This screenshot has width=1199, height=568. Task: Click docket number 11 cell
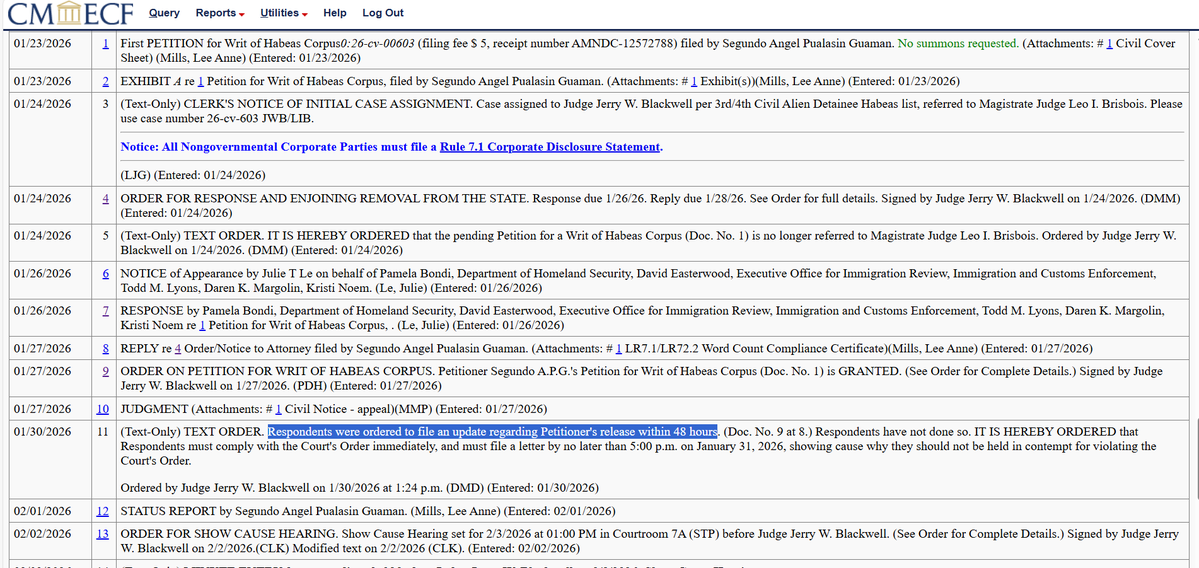[x=102, y=460]
